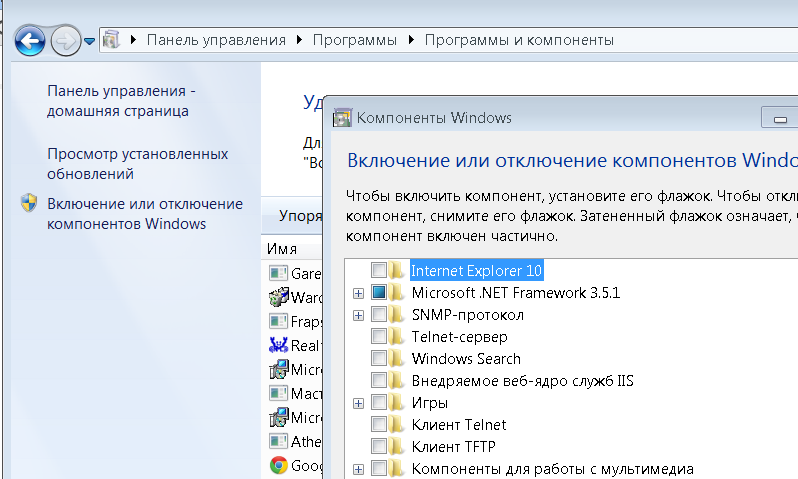Select Windows Search in the components list
The width and height of the screenshot is (798, 479).
pyautogui.click(x=466, y=359)
